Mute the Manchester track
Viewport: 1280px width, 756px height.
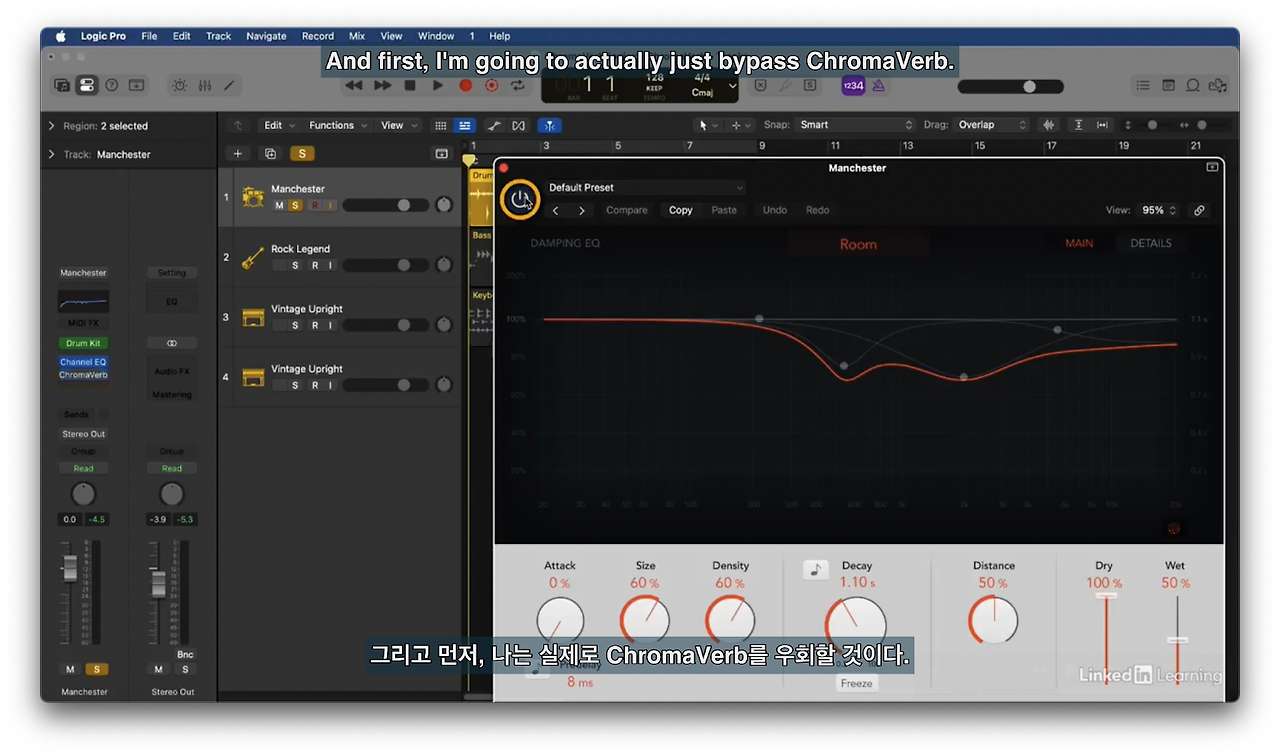(x=279, y=205)
